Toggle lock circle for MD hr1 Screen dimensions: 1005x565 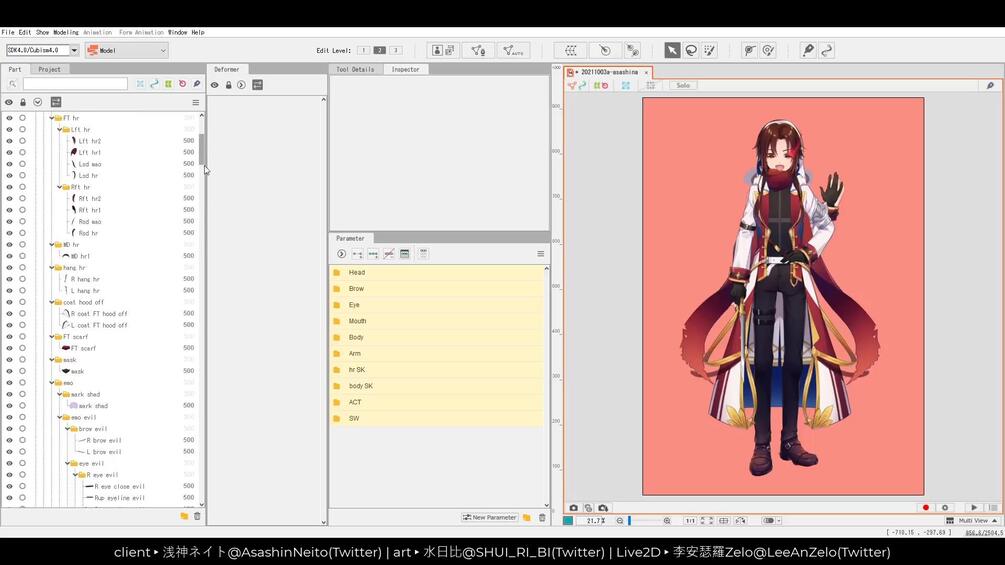click(x=22, y=256)
